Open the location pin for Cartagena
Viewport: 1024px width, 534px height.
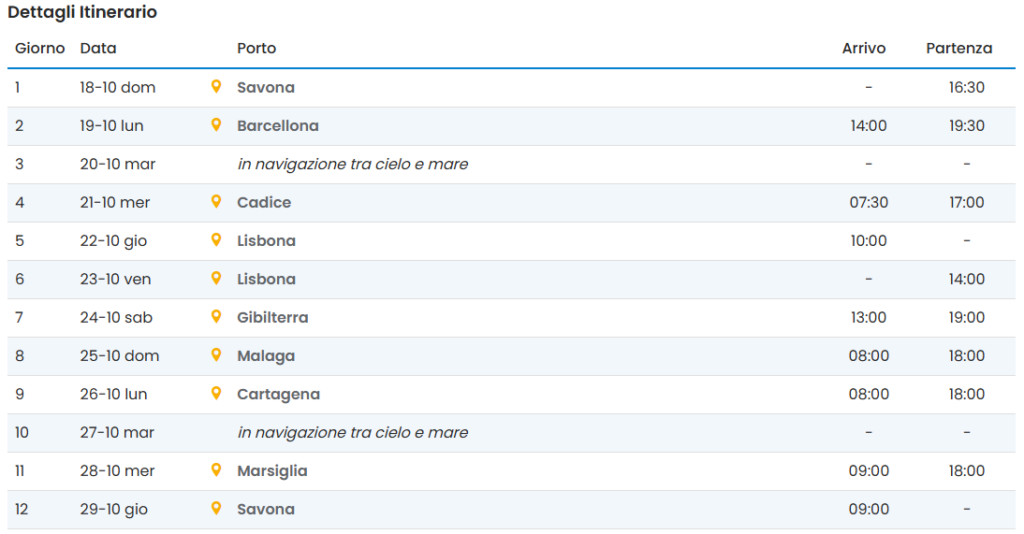(216, 393)
